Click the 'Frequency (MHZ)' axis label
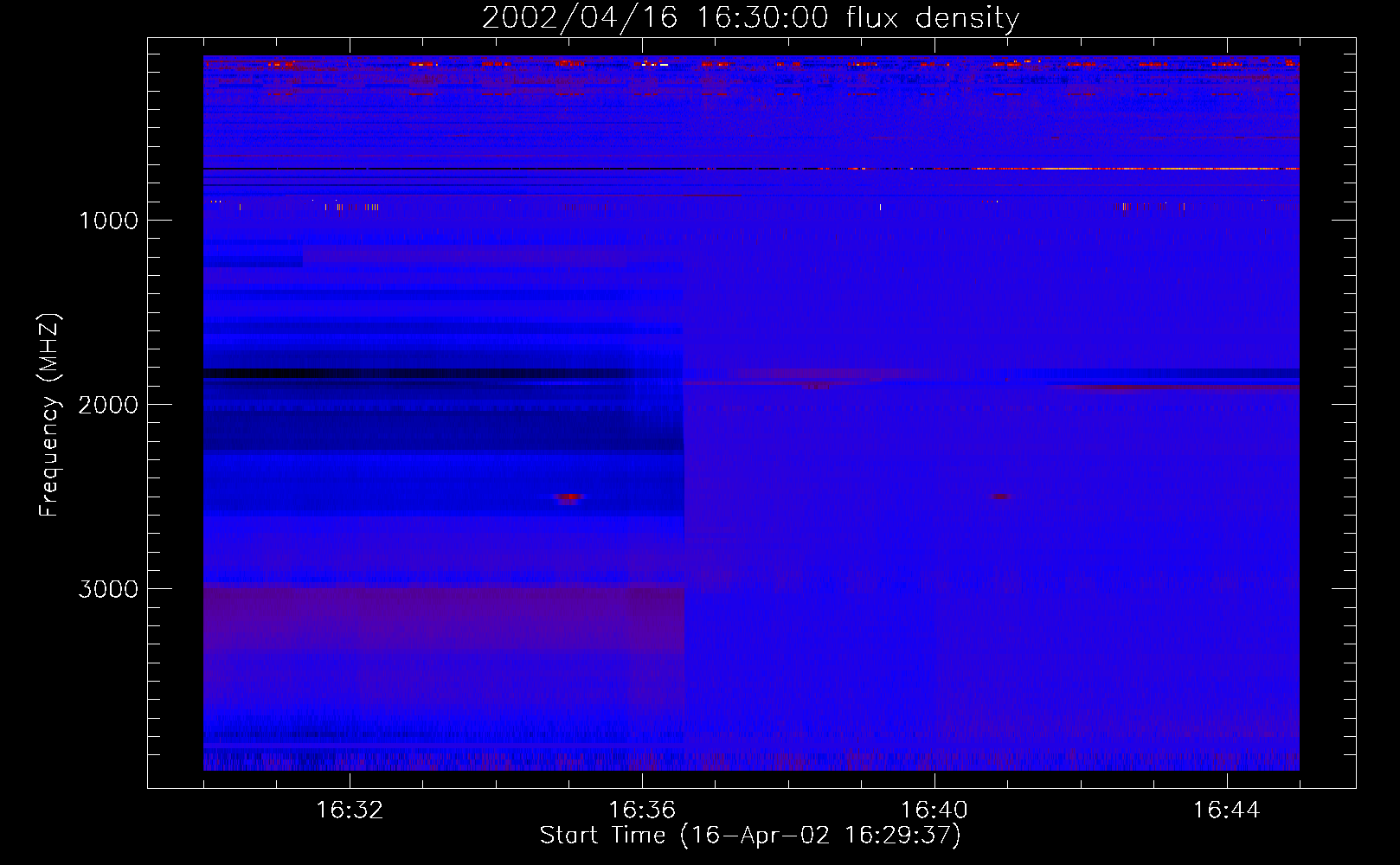This screenshot has width=1400, height=865. [49, 415]
